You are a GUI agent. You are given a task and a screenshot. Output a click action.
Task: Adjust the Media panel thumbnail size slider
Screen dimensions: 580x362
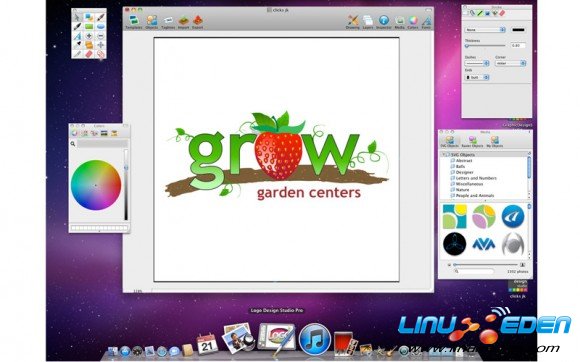pos(486,265)
